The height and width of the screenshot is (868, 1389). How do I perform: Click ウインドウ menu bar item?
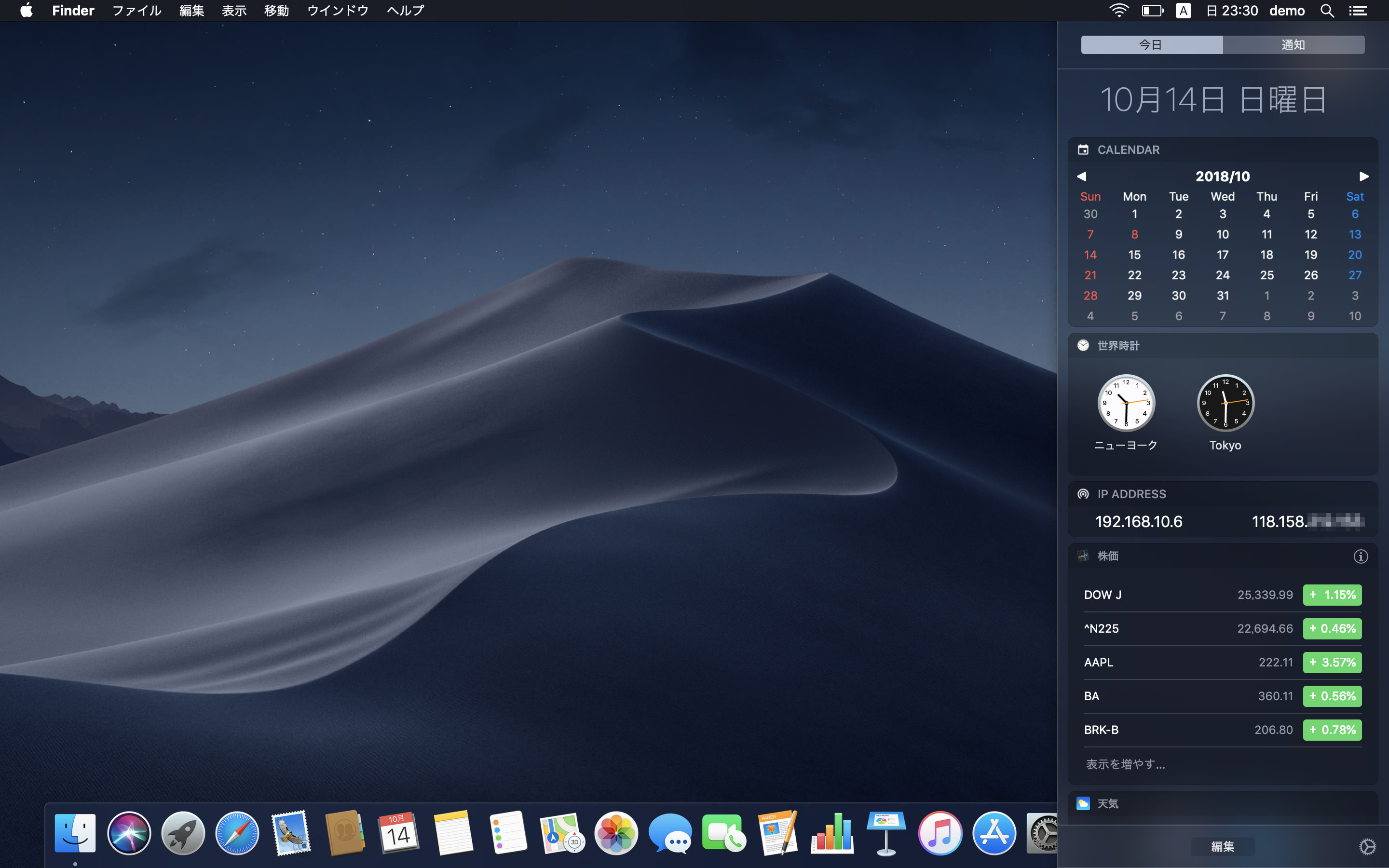[x=337, y=10]
